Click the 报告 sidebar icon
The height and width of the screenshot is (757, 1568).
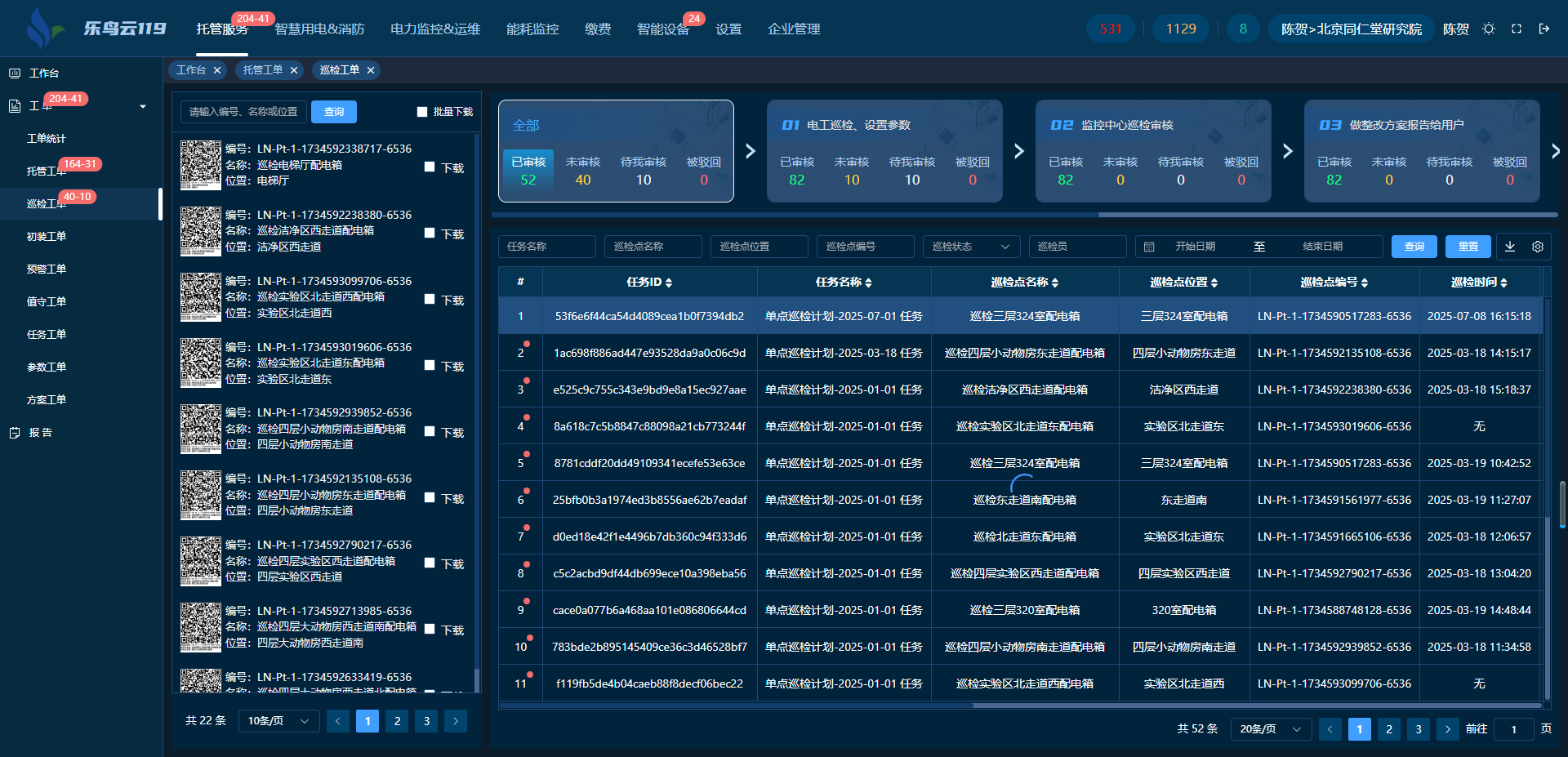point(15,433)
